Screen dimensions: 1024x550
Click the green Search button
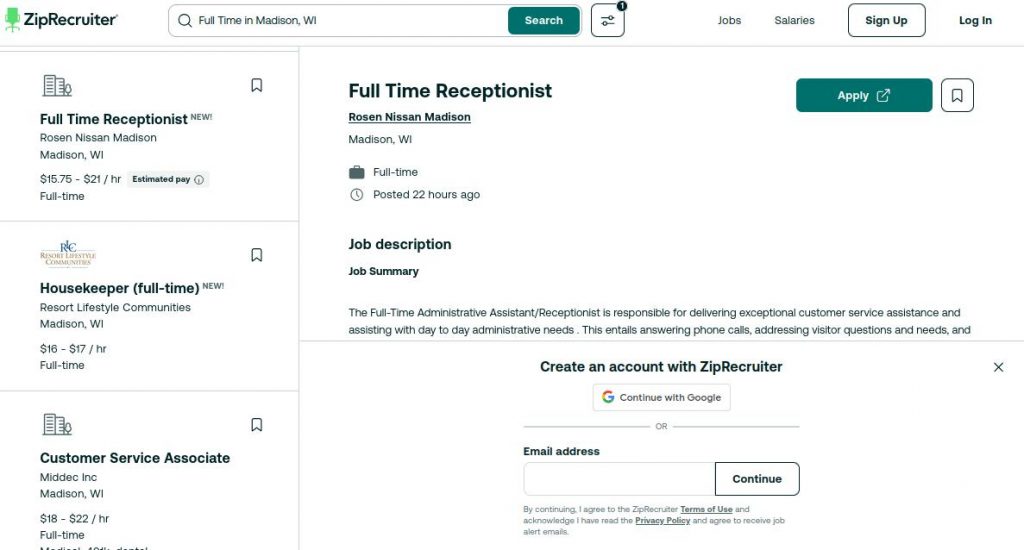pos(543,20)
